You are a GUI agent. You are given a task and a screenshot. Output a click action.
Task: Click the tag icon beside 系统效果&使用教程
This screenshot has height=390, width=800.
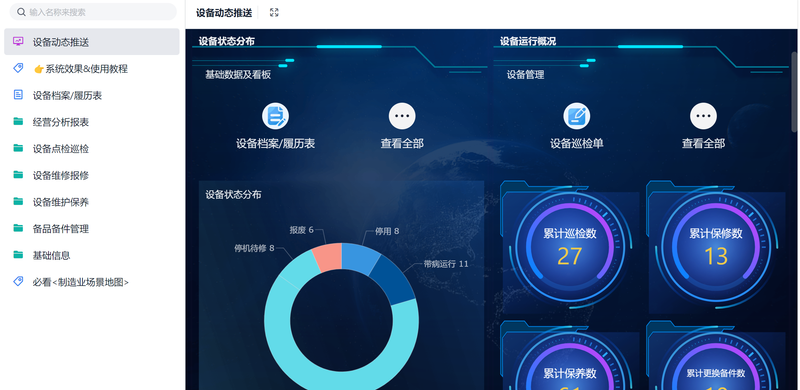click(18, 68)
